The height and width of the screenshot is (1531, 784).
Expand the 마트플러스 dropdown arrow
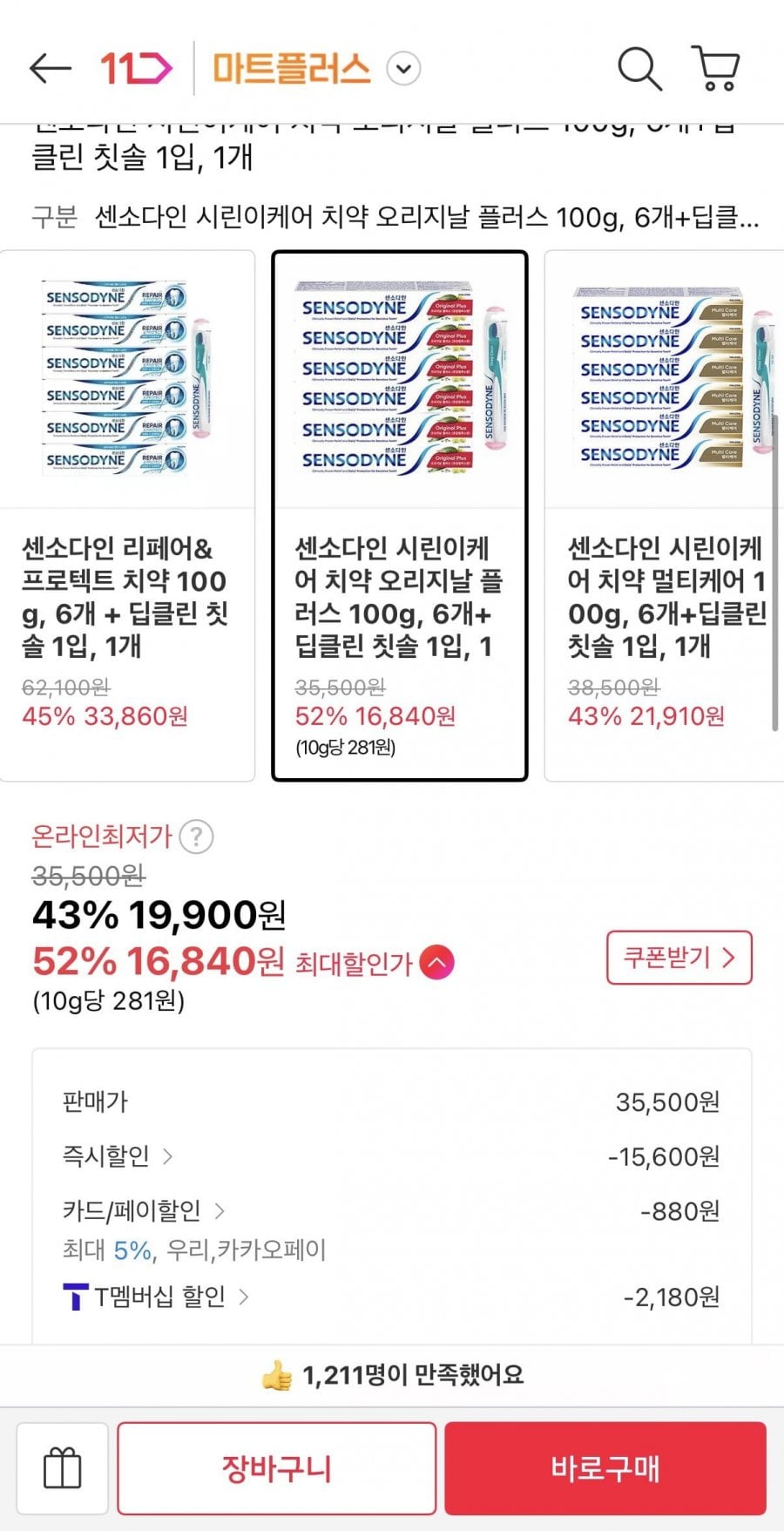click(x=403, y=69)
